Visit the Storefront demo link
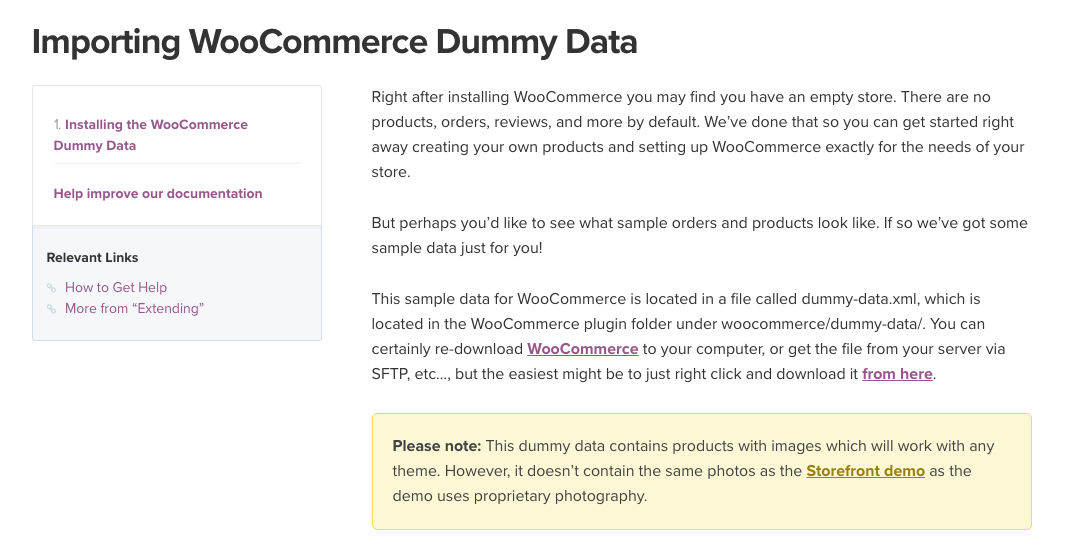The height and width of the screenshot is (557, 1091). (866, 471)
